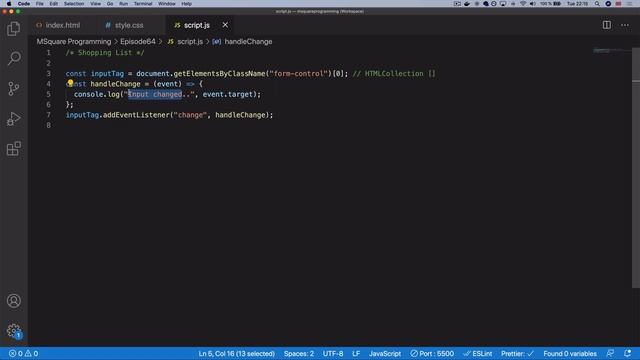Screen dimensions: 640x360
Task: Click Live Server Port : 5500 status
Action: (432, 353)
